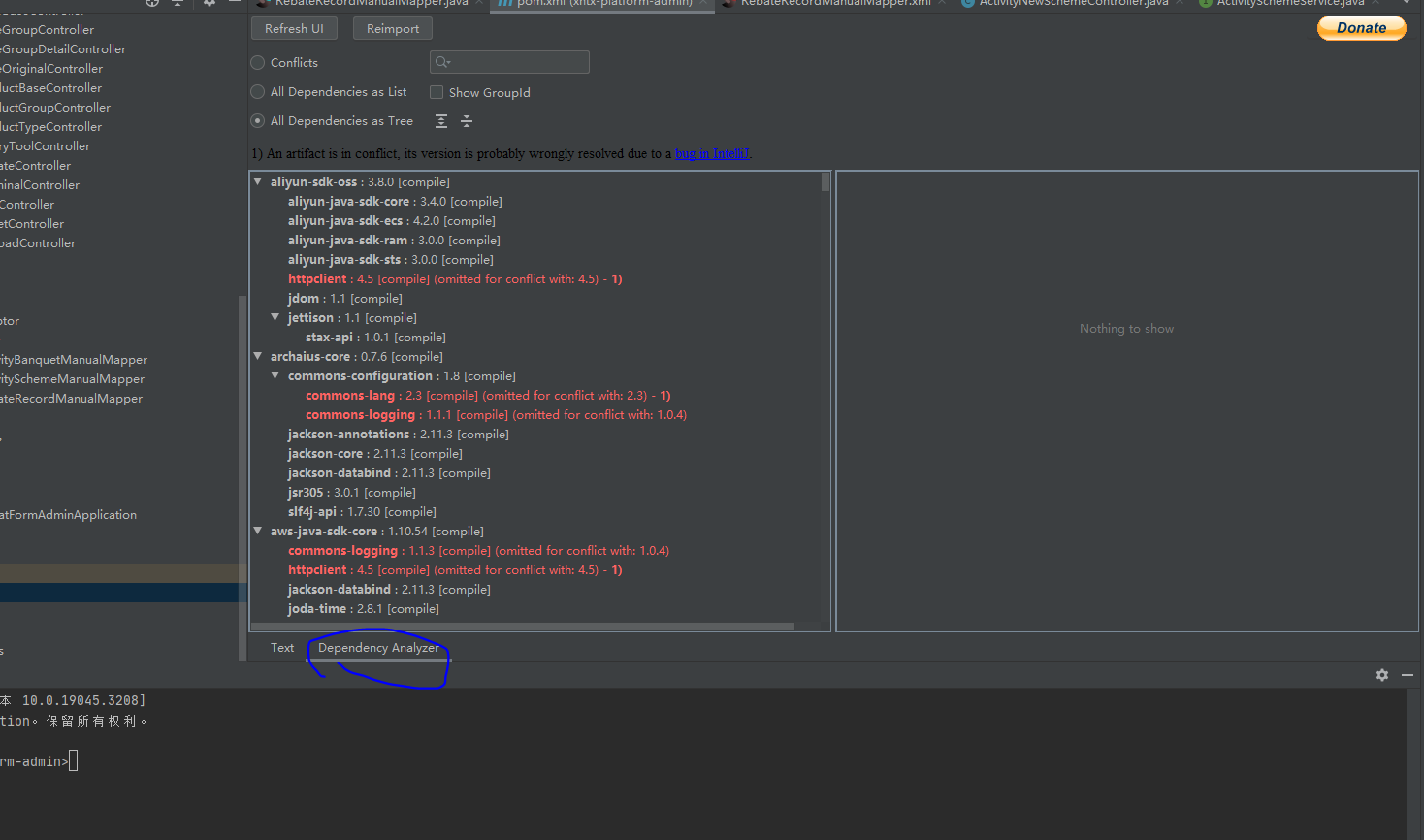Image resolution: width=1424 pixels, height=840 pixels.
Task: Select the joda-time 2.8.1 dependency
Action: point(363,608)
